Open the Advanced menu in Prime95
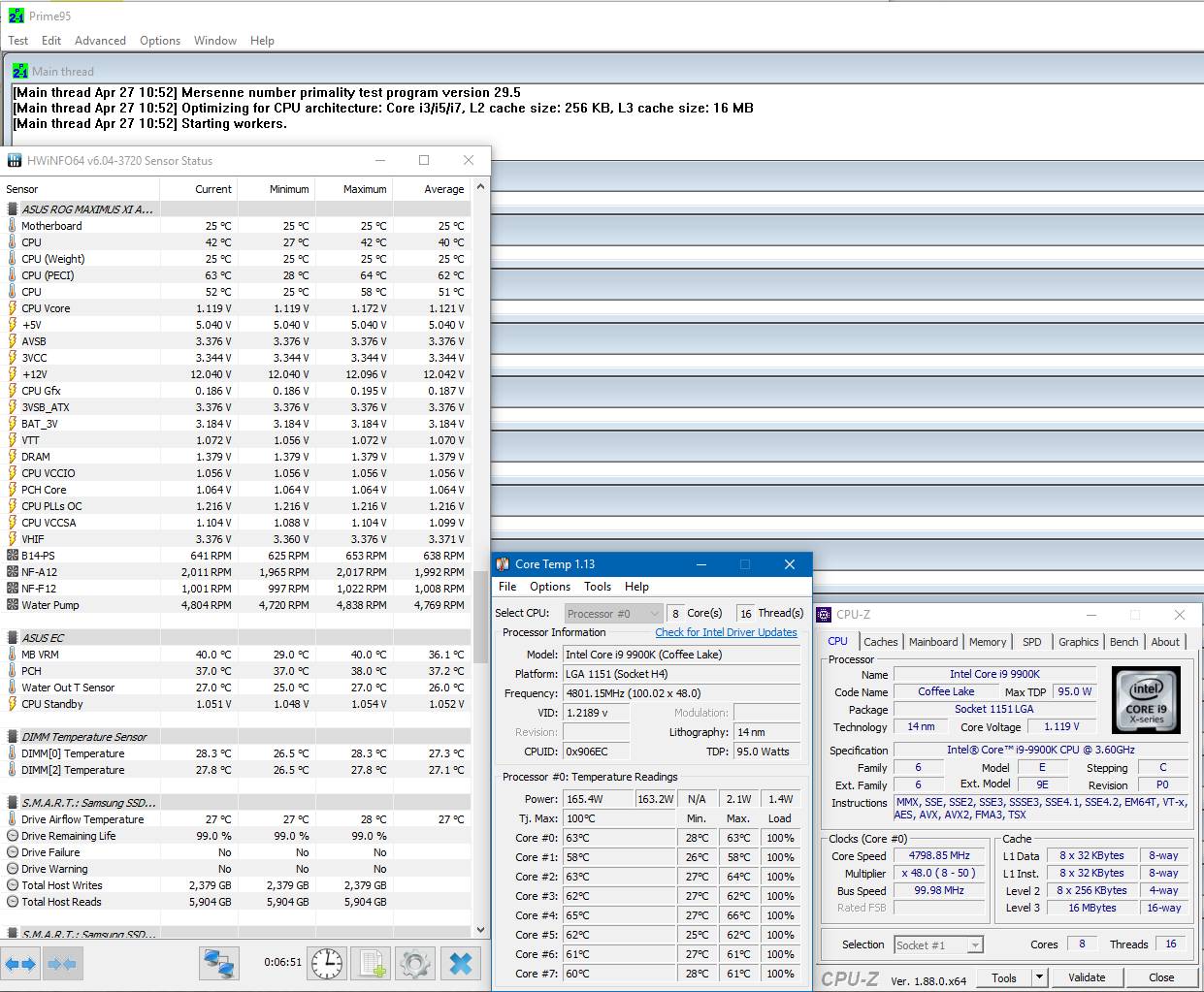Viewport: 1204px width, 992px height. [x=100, y=41]
